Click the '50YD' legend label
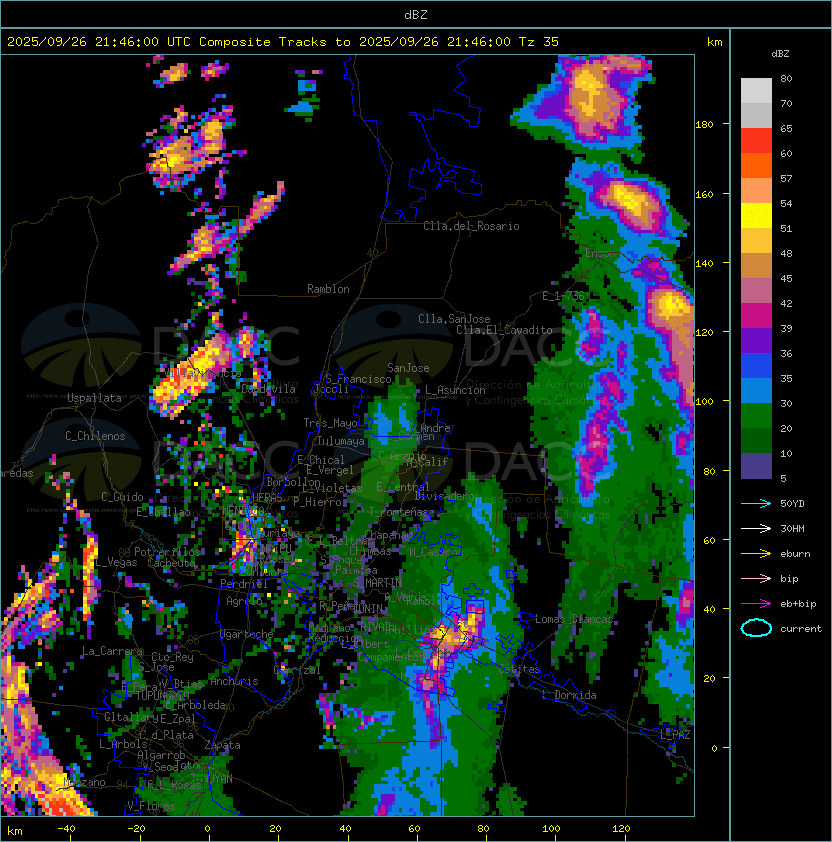Viewport: 832px width, 842px height. click(792, 504)
